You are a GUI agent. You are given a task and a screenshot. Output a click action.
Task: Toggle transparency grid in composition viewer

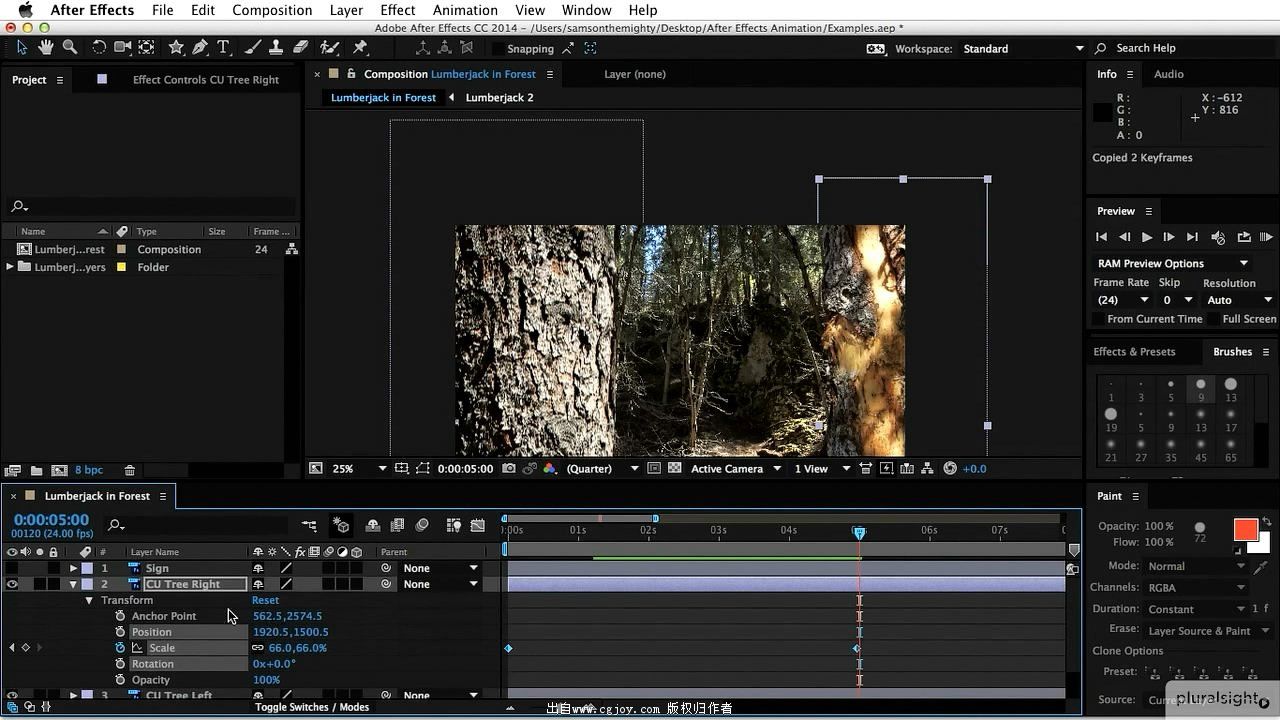[x=675, y=468]
